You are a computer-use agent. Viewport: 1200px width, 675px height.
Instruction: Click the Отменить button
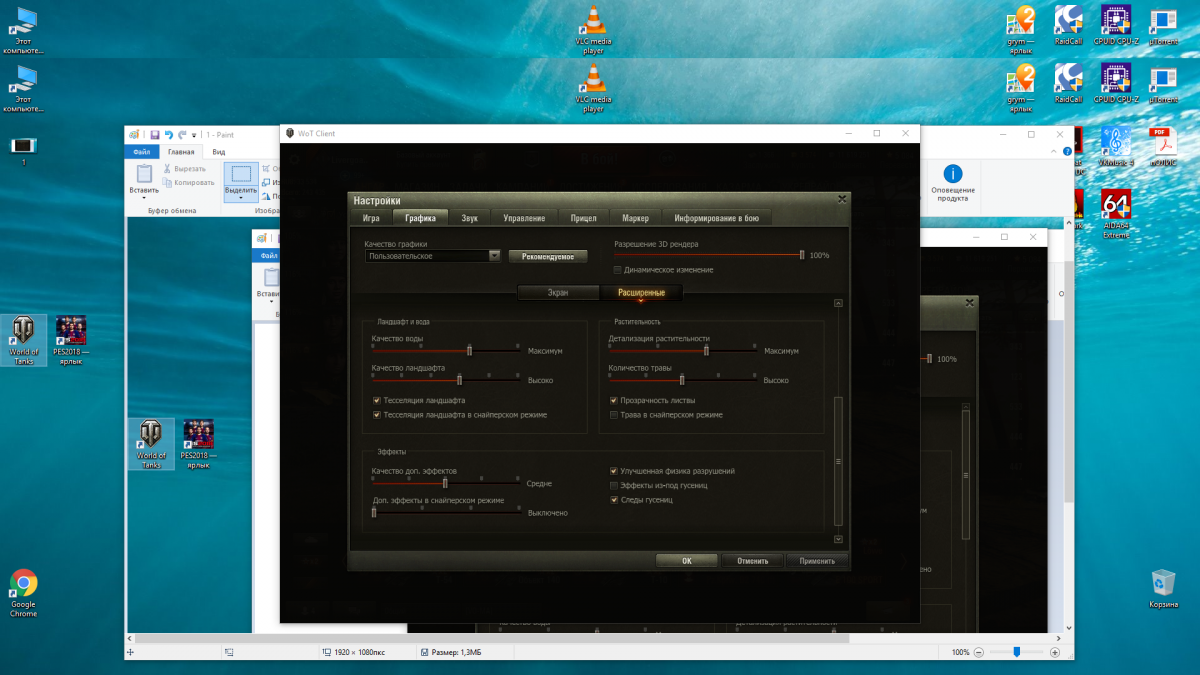(x=752, y=561)
